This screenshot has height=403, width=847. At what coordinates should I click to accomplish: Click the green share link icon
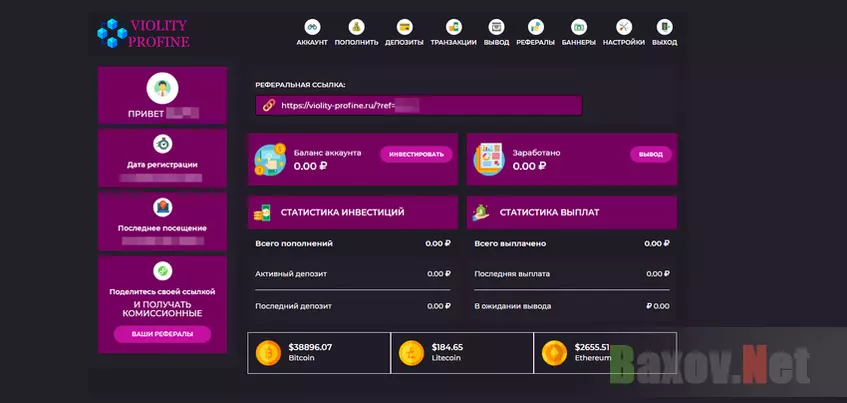pos(163,271)
